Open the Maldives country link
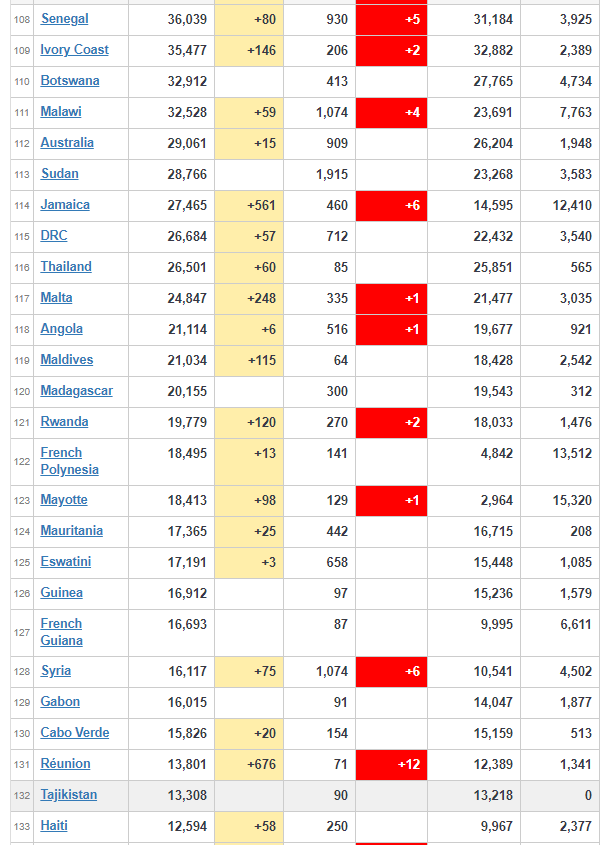This screenshot has width=600, height=845. click(66, 360)
